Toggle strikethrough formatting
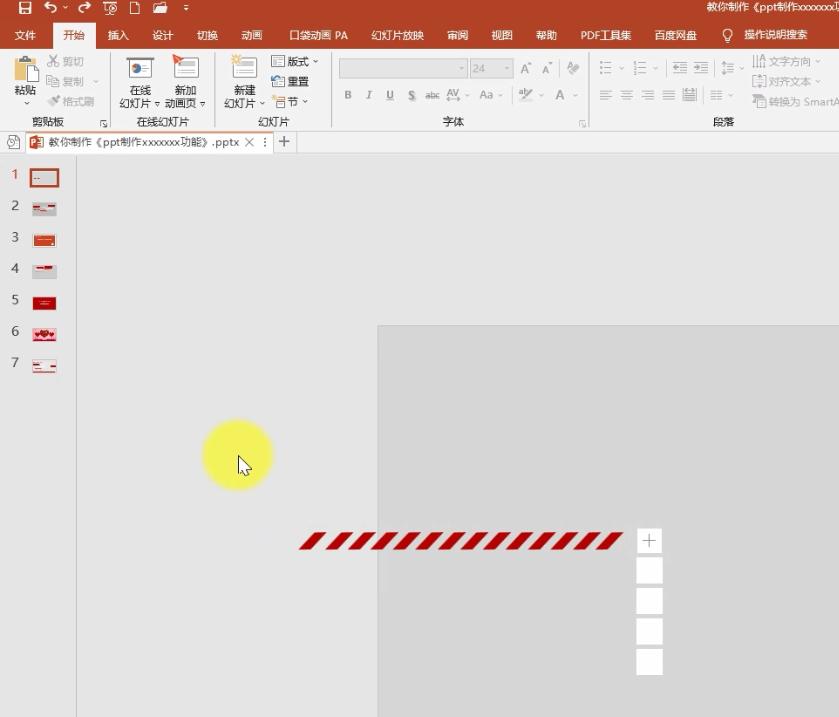 [411, 95]
